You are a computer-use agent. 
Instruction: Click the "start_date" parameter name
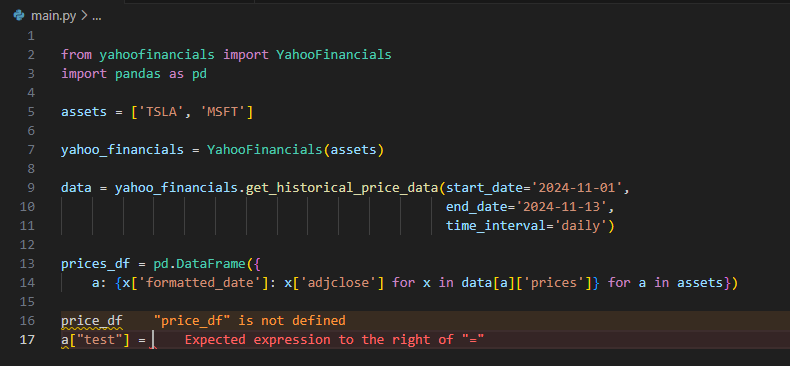[x=484, y=188]
